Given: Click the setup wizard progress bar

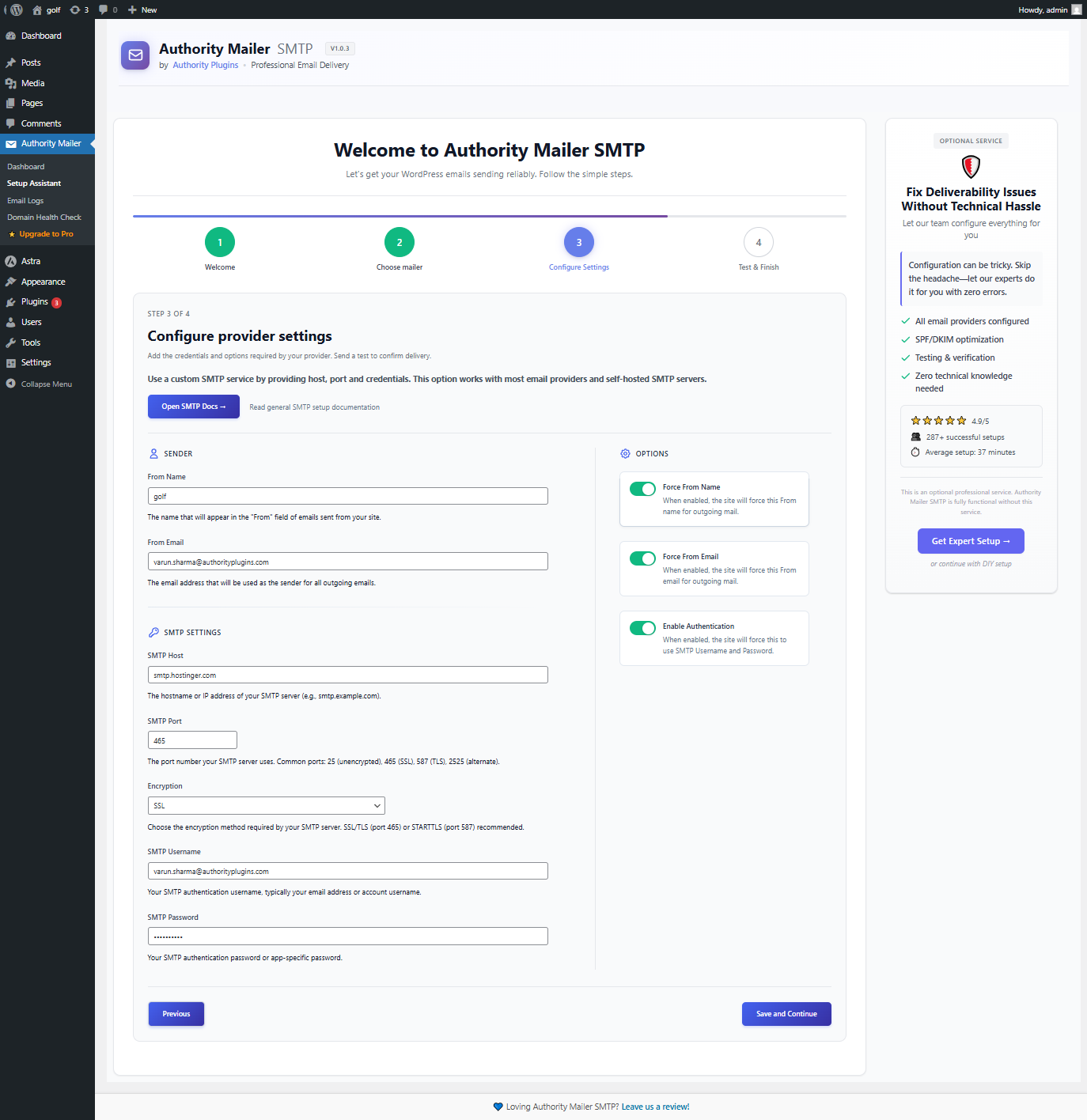Looking at the screenshot, I should tap(490, 216).
